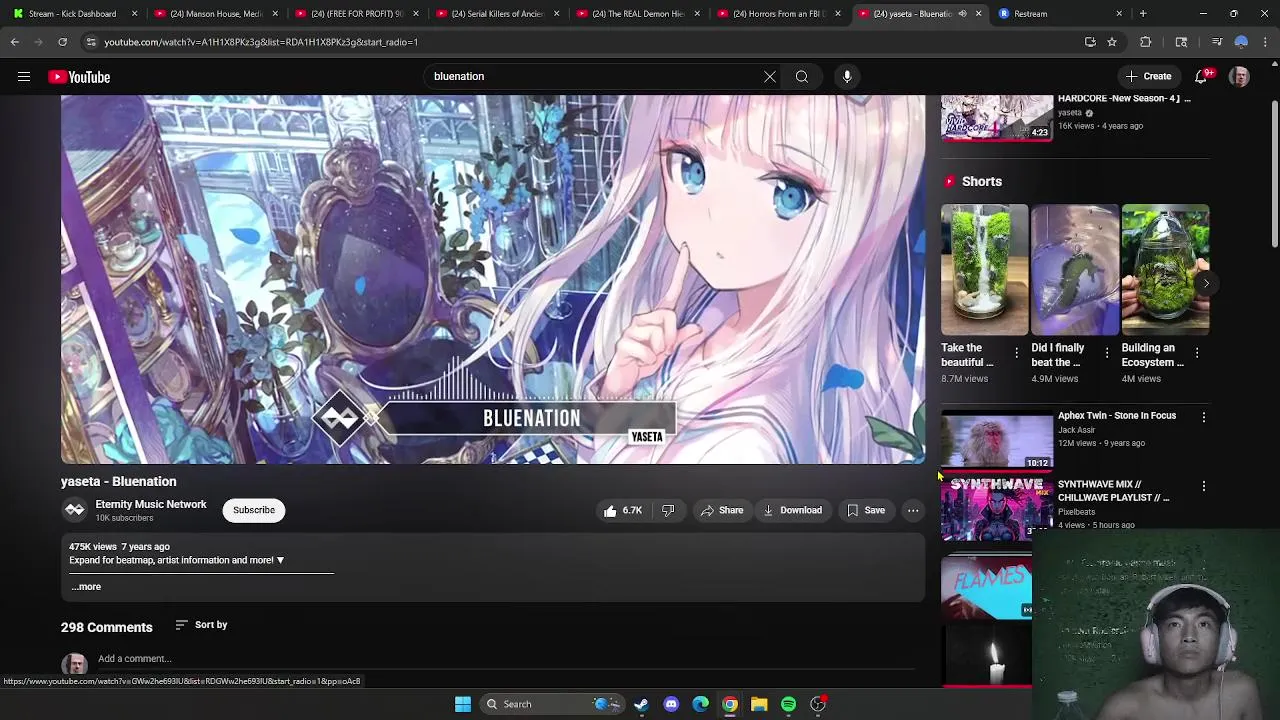Open Eternity Music Network channel avatar

(x=75, y=510)
